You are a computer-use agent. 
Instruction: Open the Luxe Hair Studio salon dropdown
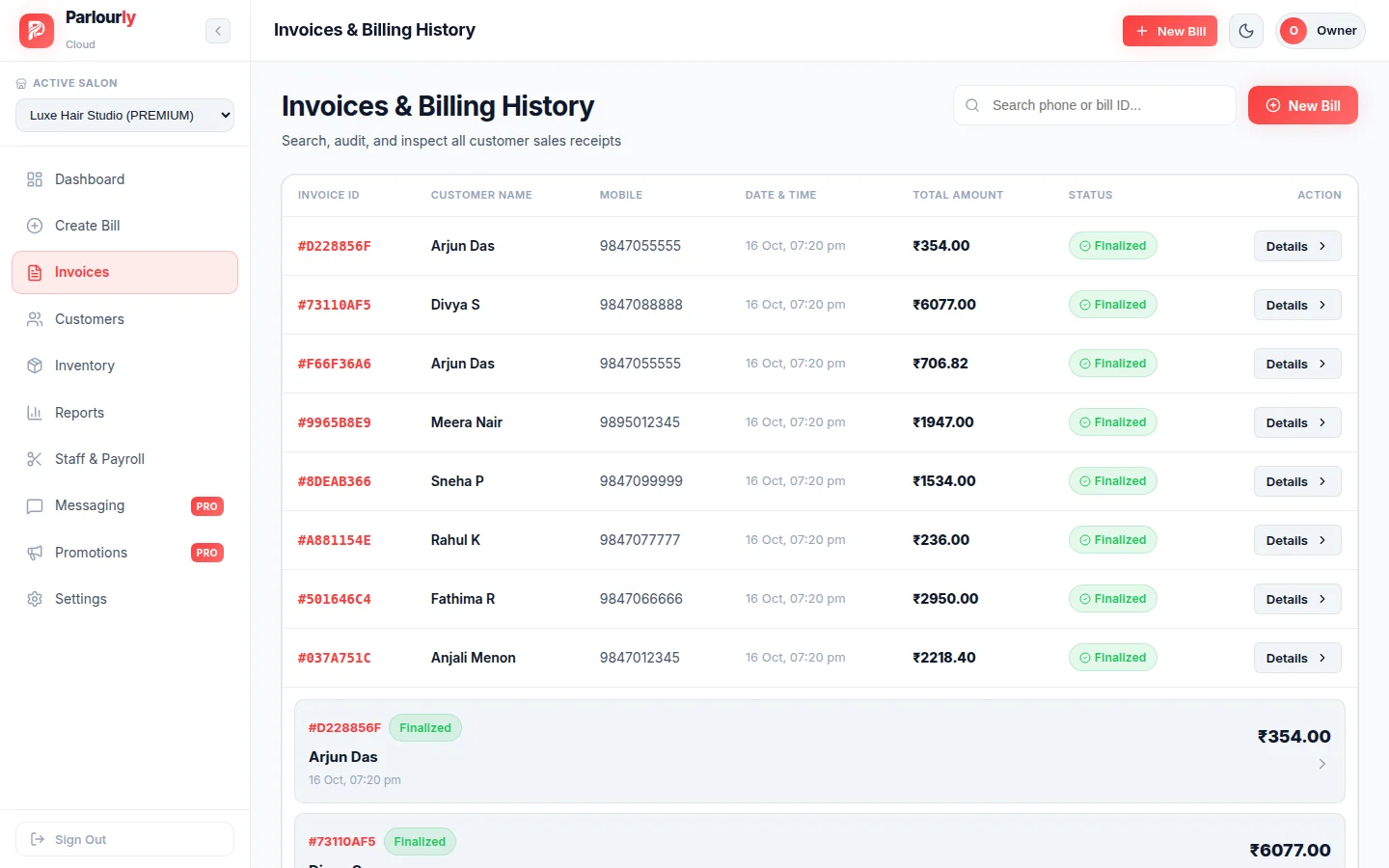click(x=125, y=115)
